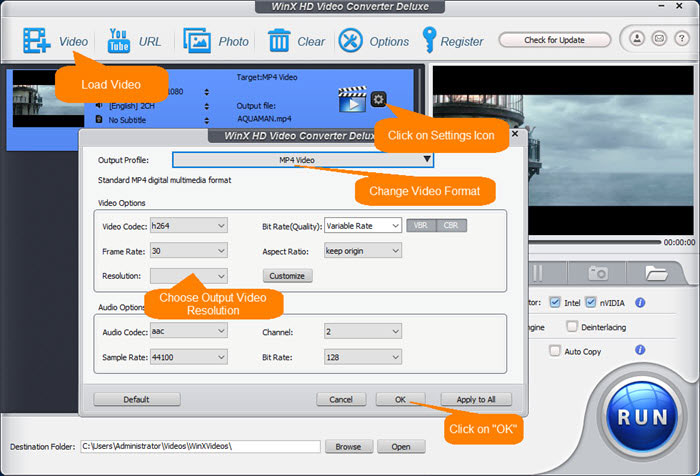This screenshot has height=476, width=700.
Task: Click the info icon next to nVIDIA
Action: [640, 303]
